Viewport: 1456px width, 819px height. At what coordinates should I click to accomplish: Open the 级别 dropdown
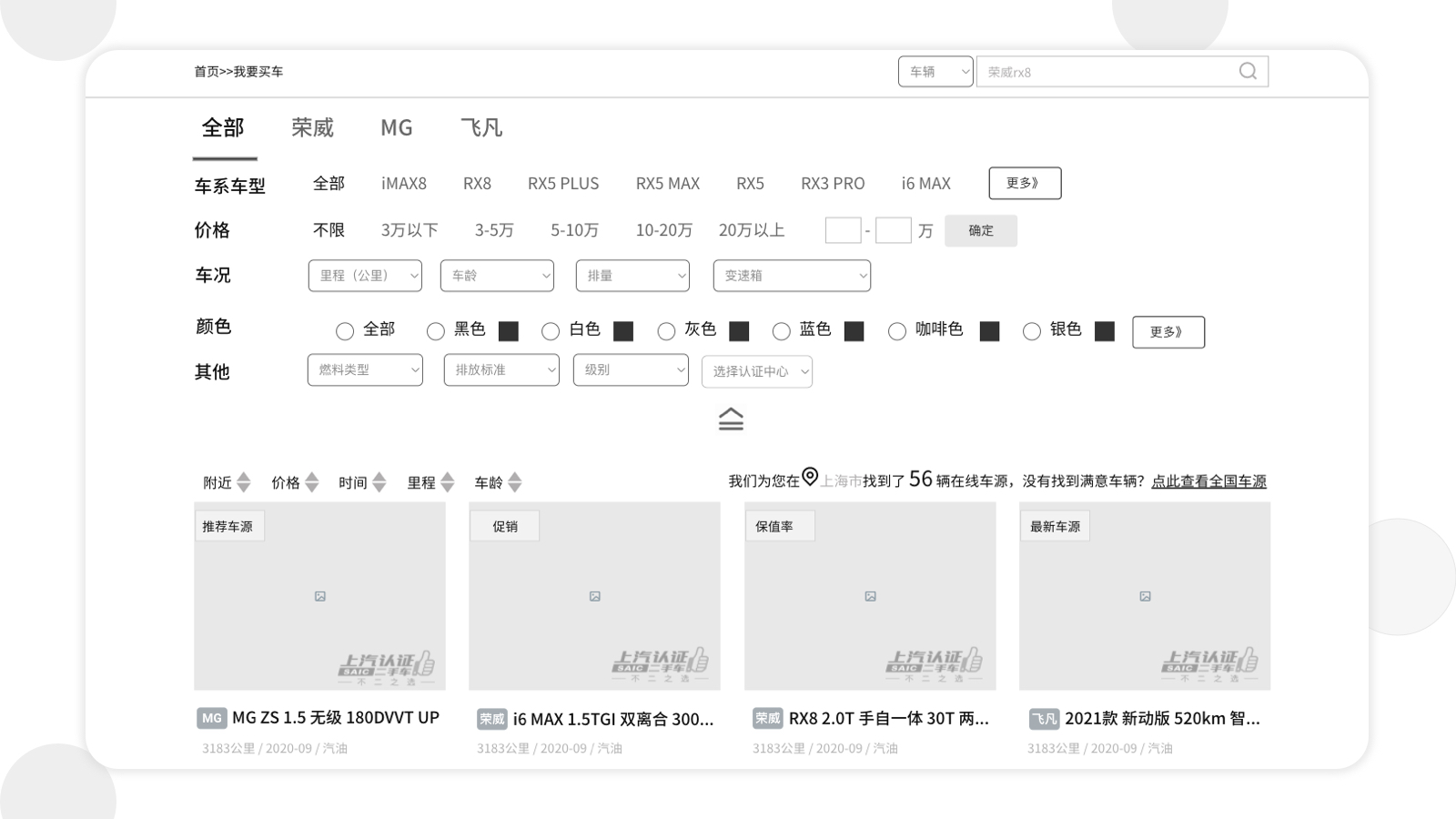(631, 369)
